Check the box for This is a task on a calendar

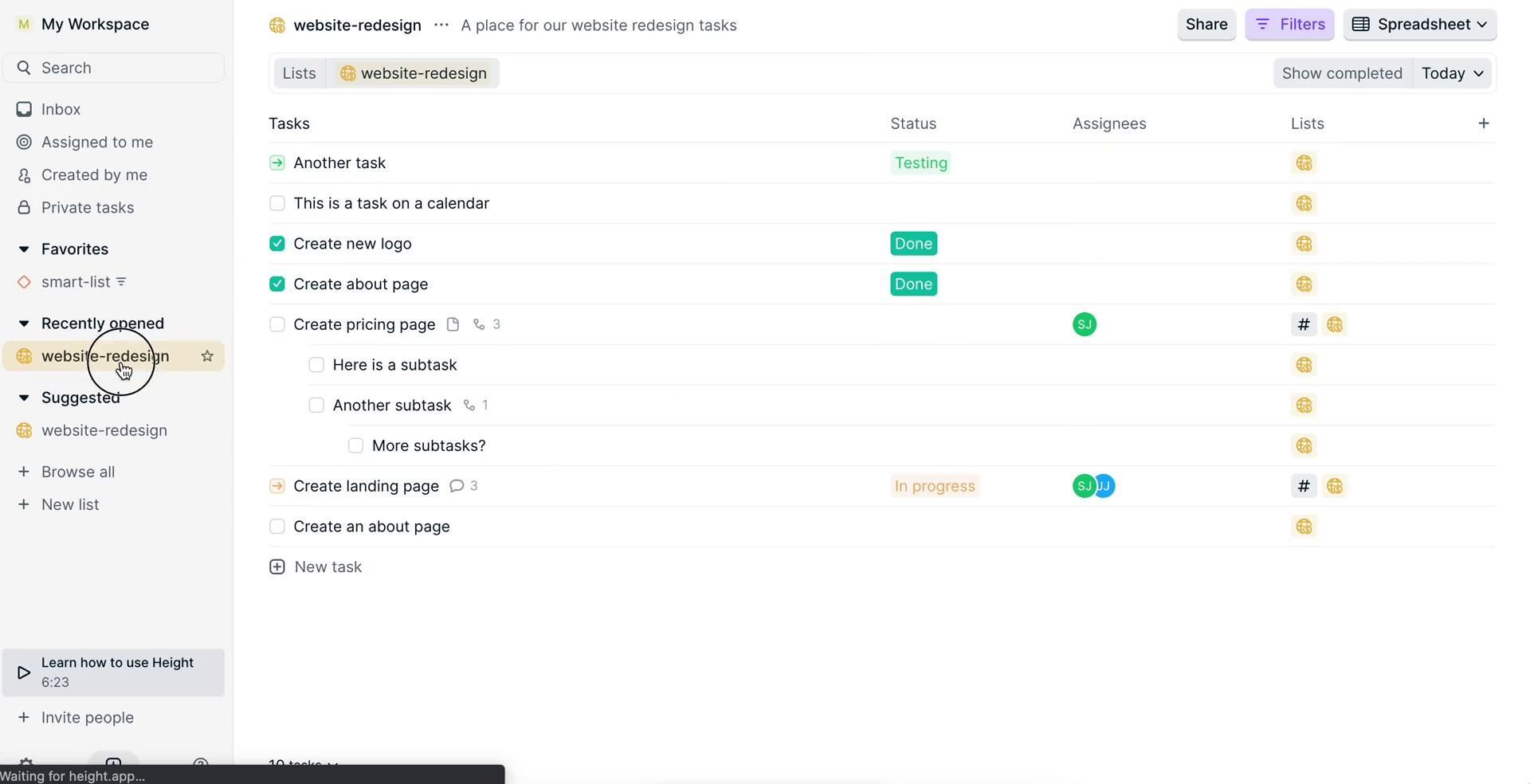pyautogui.click(x=277, y=203)
